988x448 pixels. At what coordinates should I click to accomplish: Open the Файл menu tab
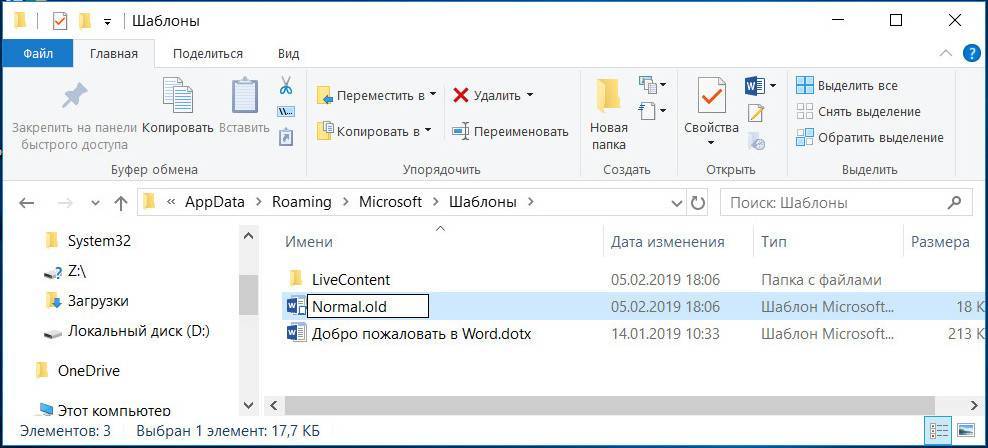[38, 54]
